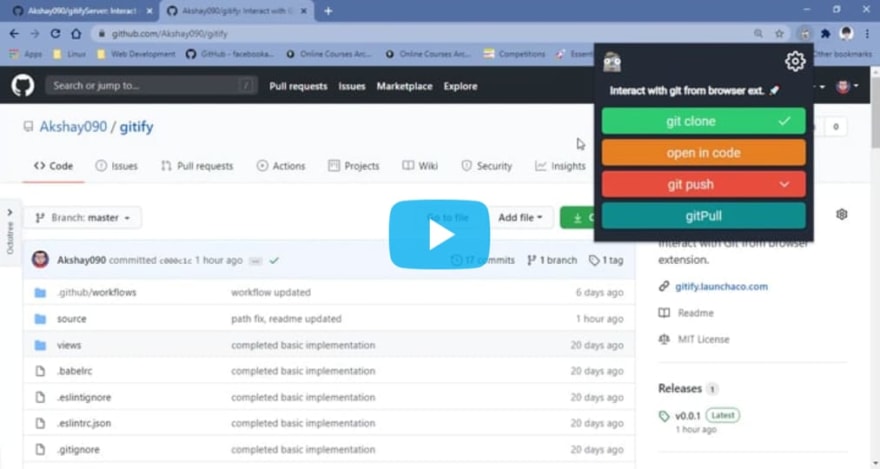Open the workflow updated commit message

pos(271,292)
